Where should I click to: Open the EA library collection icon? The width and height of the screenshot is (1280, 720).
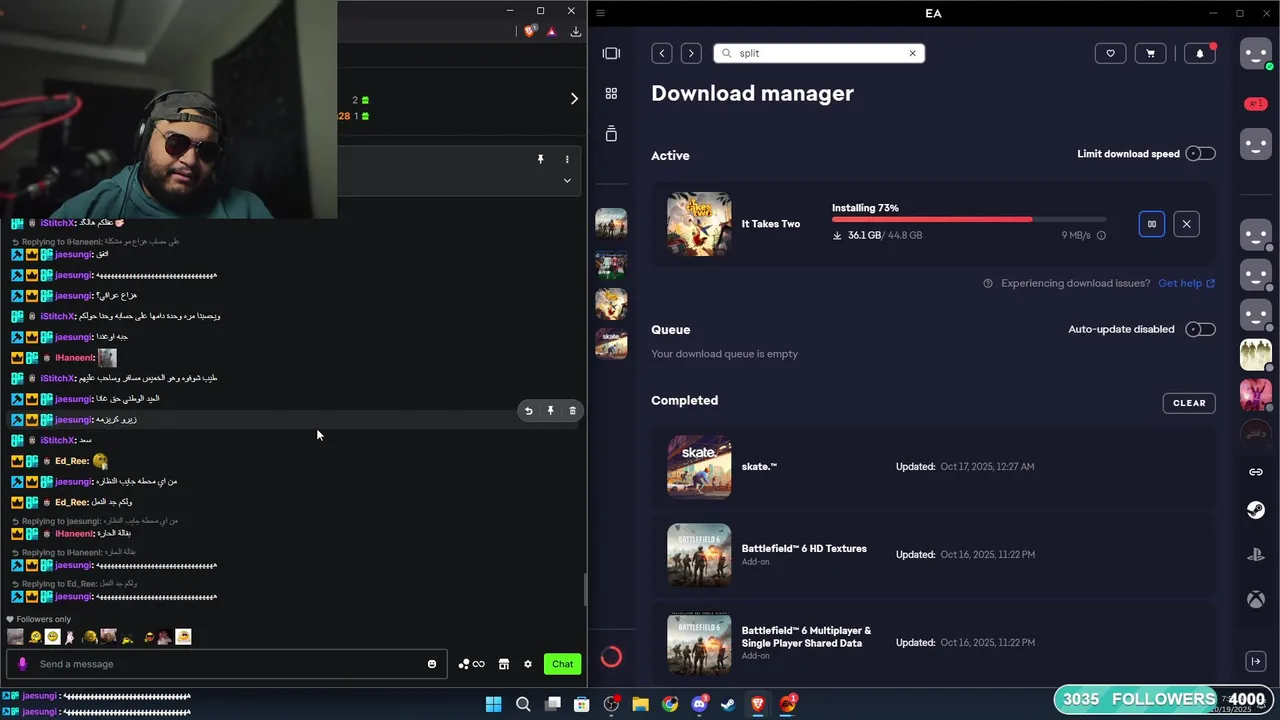tap(611, 133)
